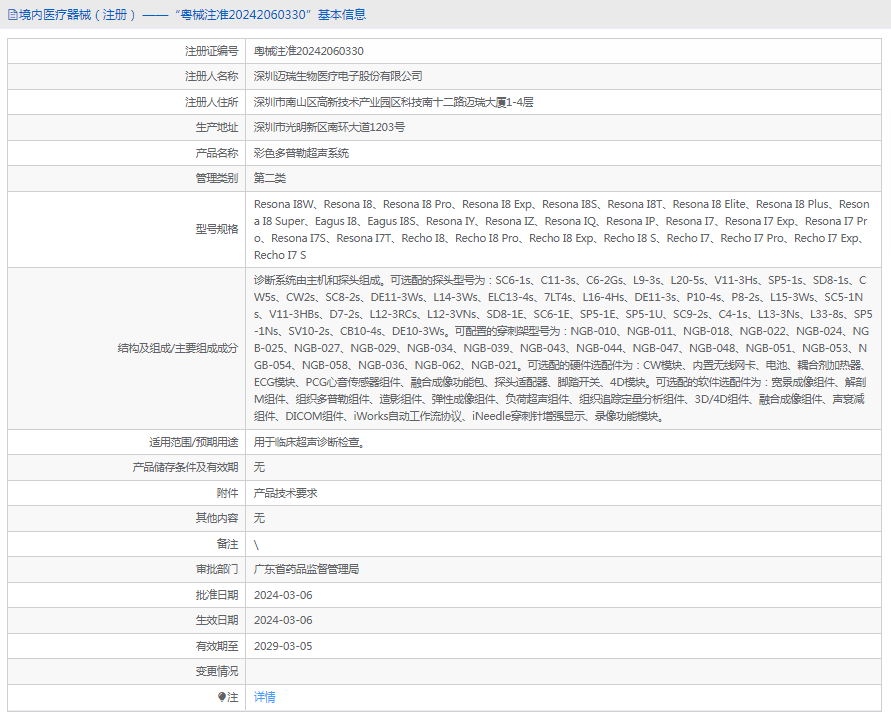Click the 附件 label

227,493
